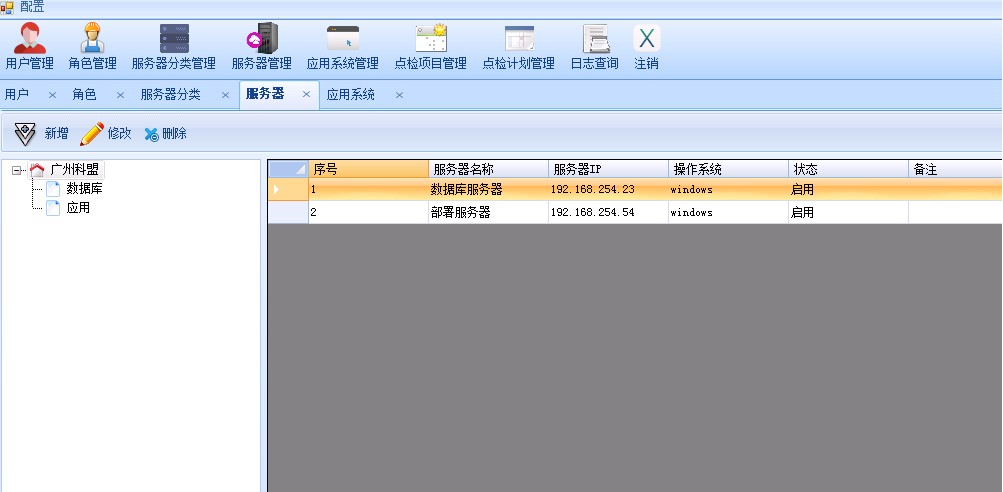Click the 数据库服务器 name cell
The height and width of the screenshot is (492, 1003).
pyautogui.click(x=489, y=189)
